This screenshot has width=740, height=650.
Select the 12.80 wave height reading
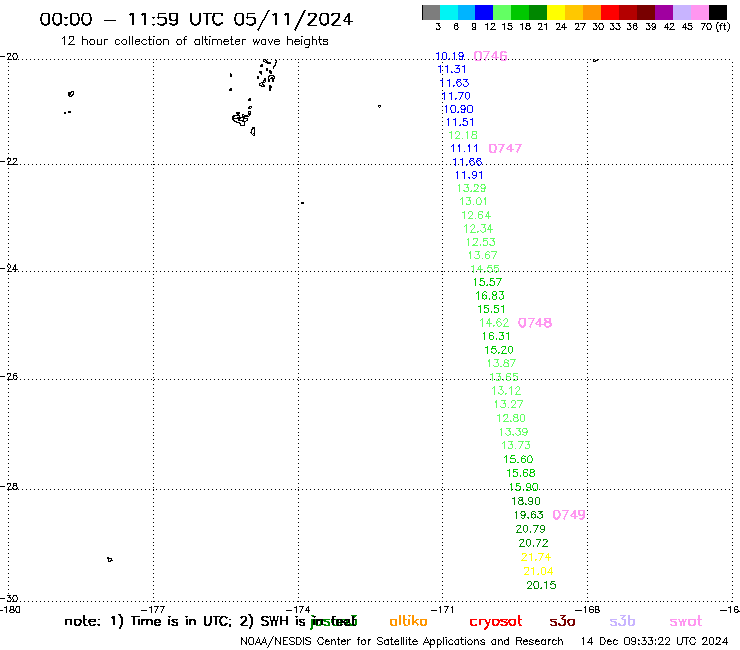(511, 418)
